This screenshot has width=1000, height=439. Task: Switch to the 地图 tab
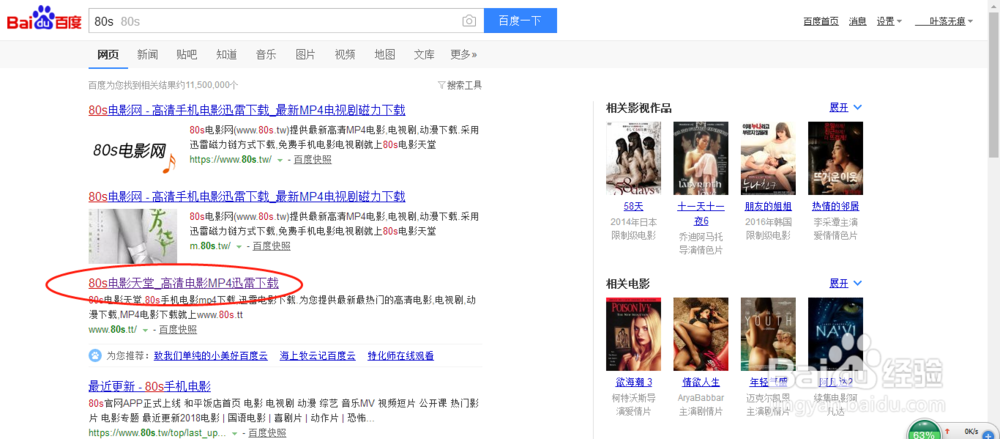[385, 54]
